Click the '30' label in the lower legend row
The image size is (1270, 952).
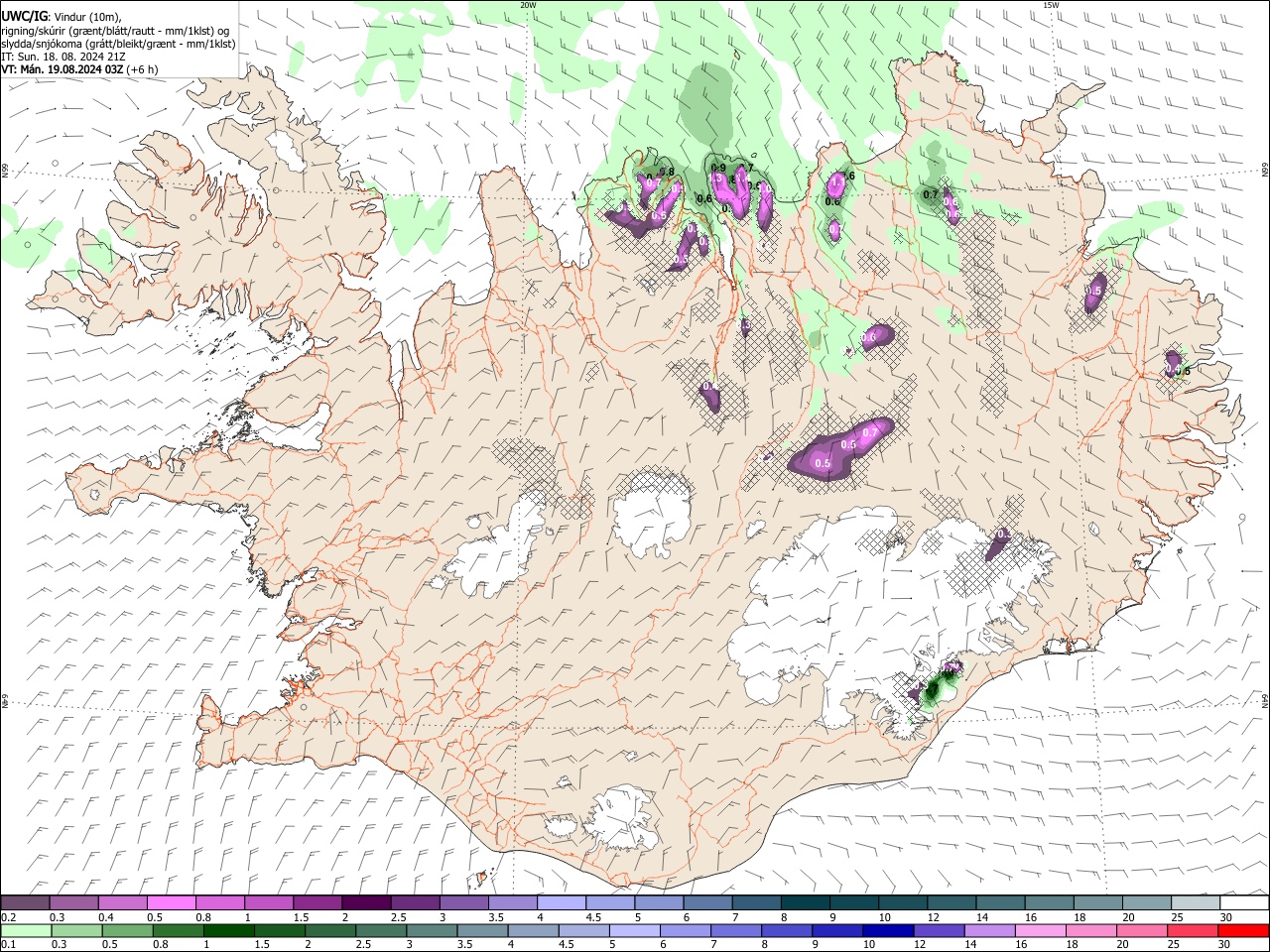1224,944
